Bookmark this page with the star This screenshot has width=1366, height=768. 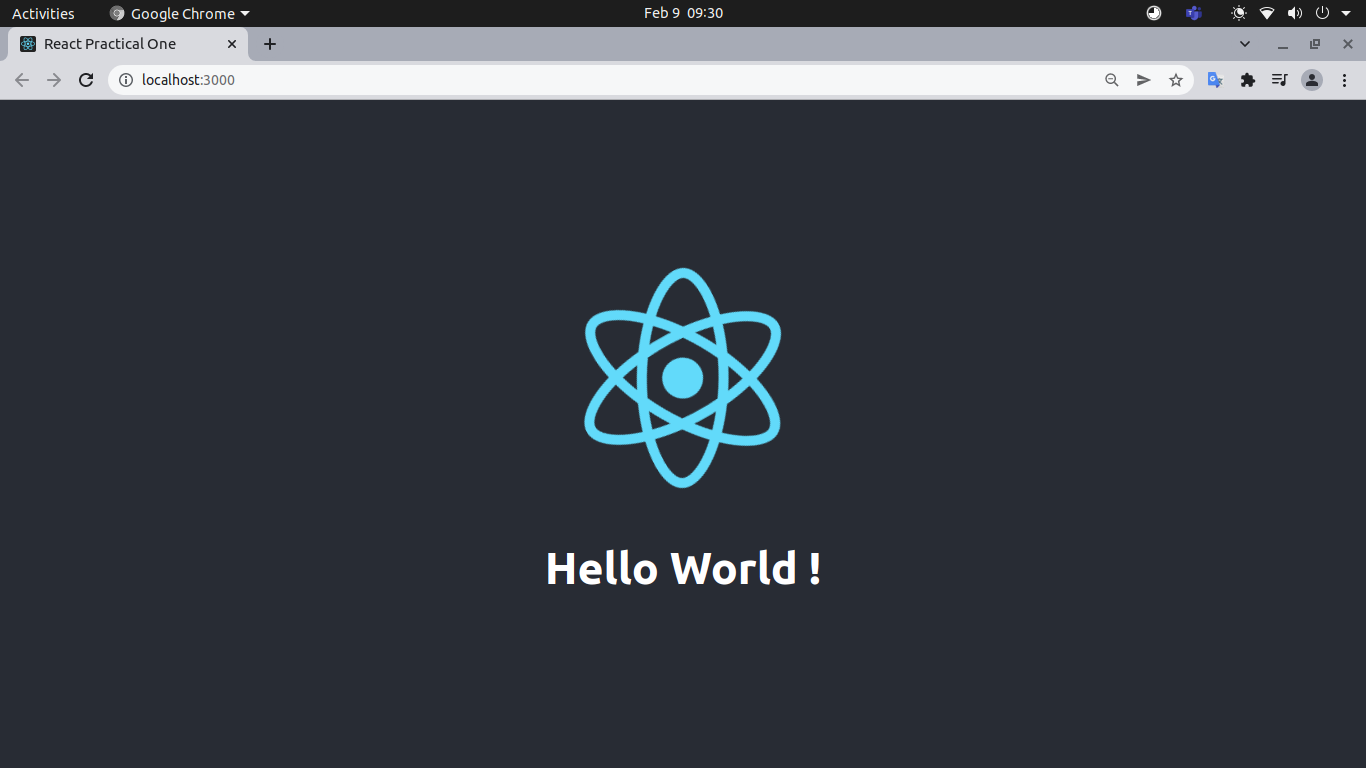click(1175, 79)
